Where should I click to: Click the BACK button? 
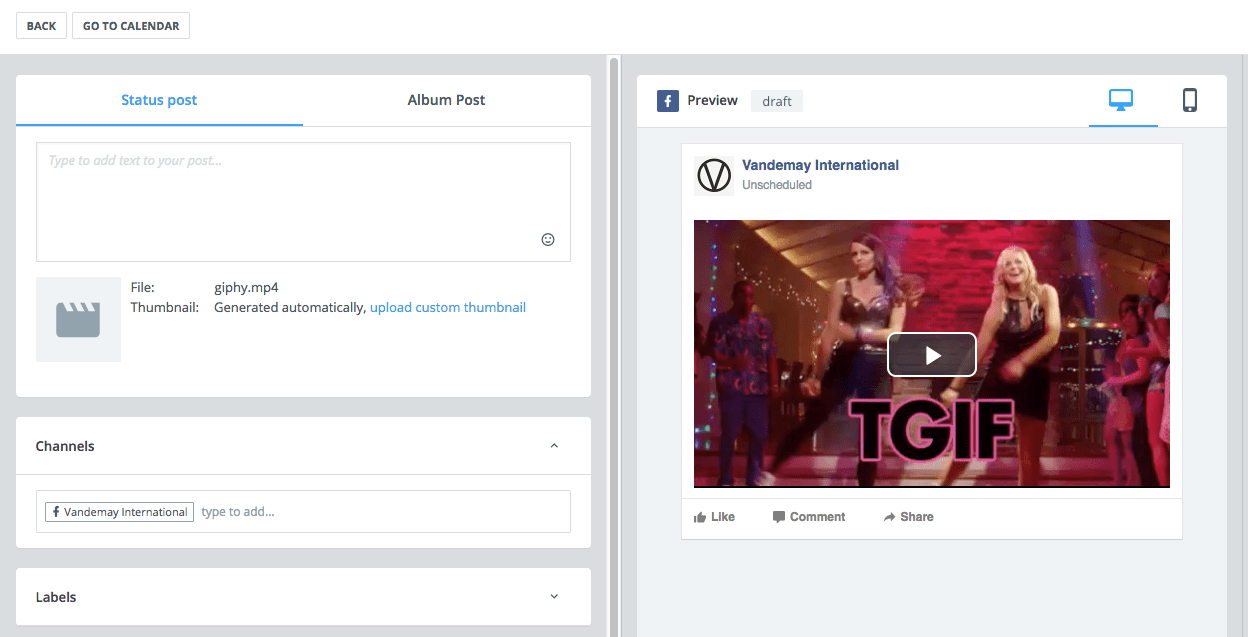41,26
